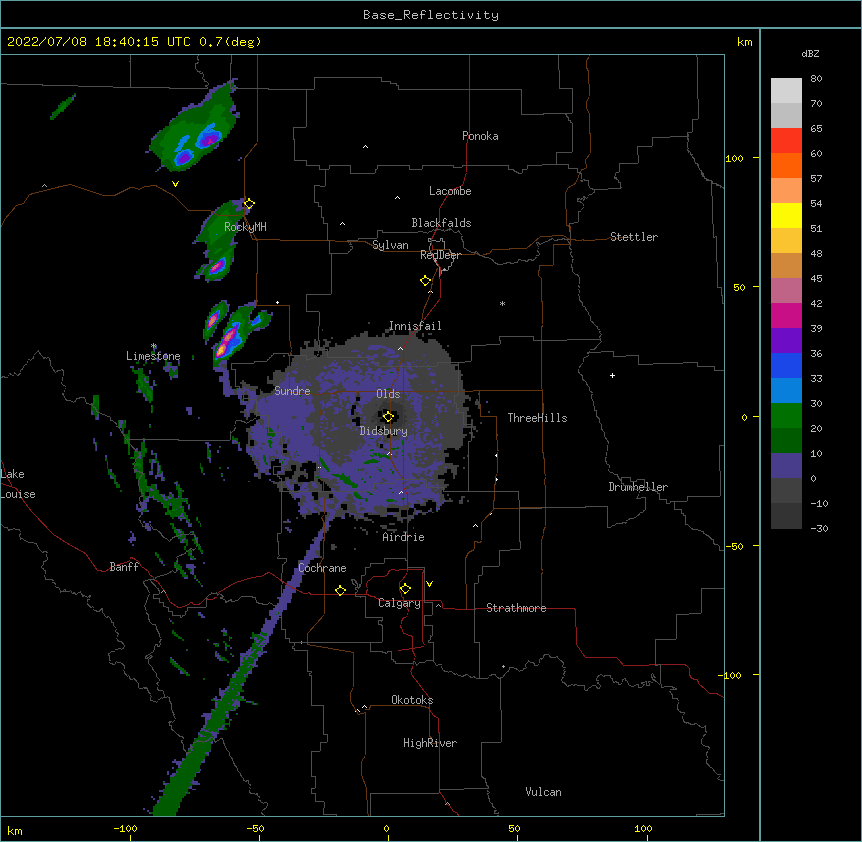Click the Sylvan label
862x842 pixels.
coord(390,245)
